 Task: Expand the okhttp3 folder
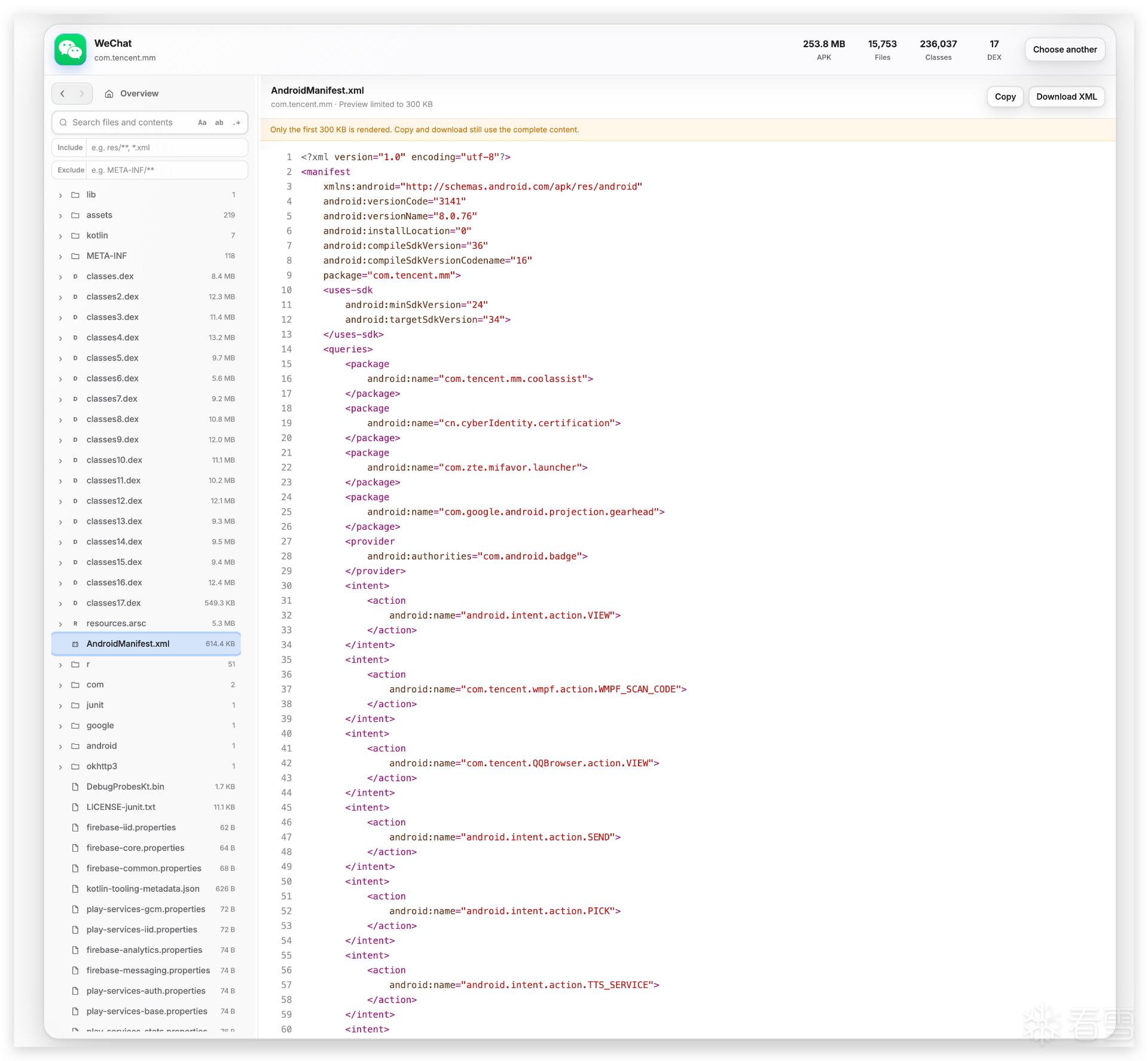(60, 767)
